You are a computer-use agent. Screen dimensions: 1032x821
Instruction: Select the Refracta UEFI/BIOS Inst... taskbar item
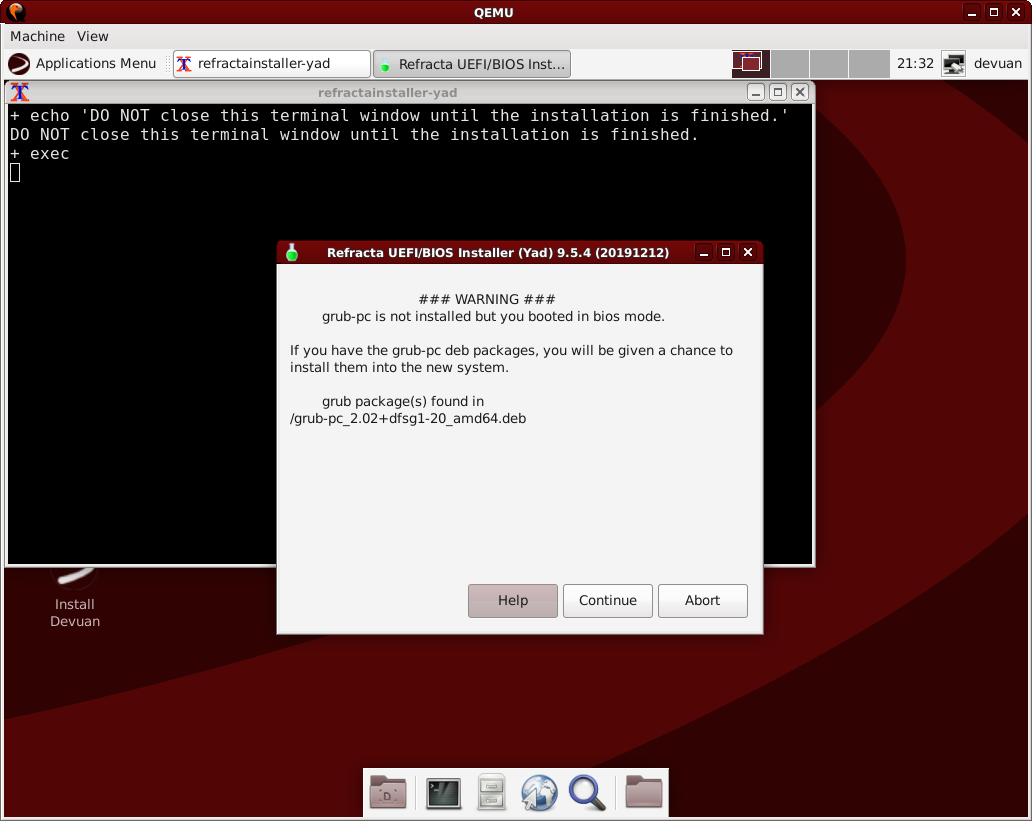472,64
